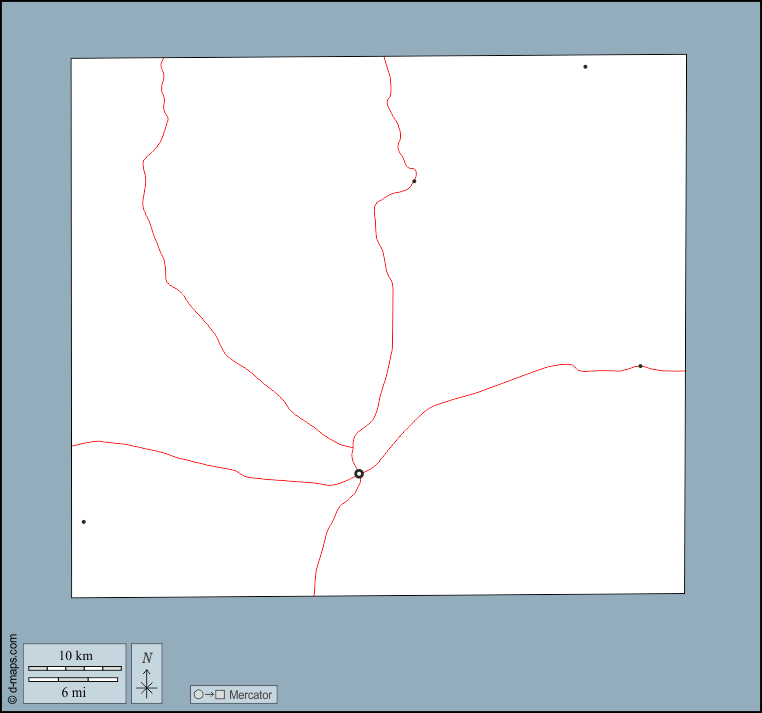762x713 pixels.
Task: Click the top end of the north-central road
Action: click(384, 58)
